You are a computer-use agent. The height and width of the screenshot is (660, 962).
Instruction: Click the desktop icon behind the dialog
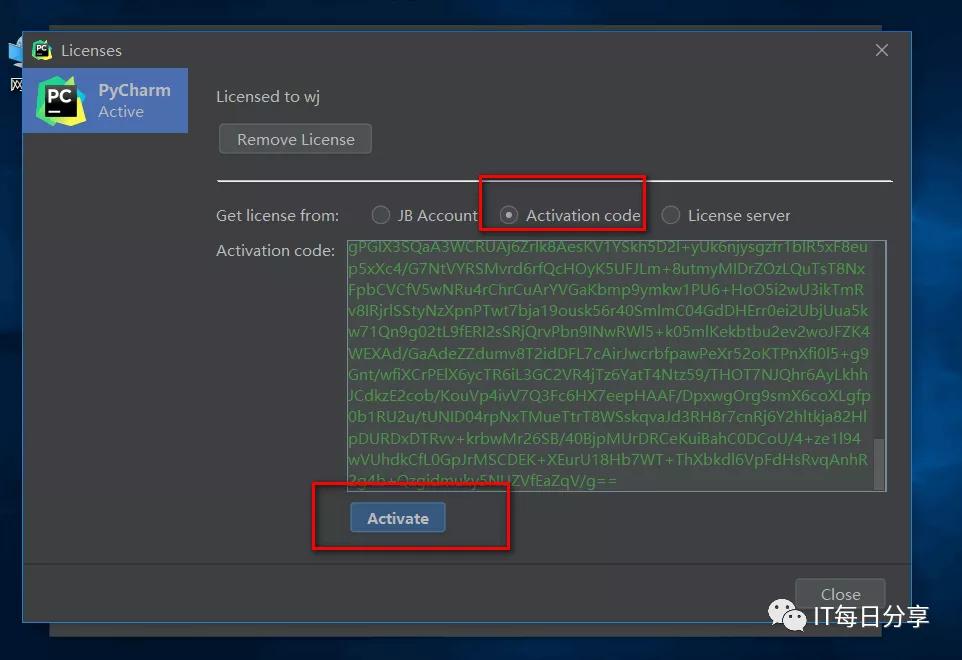click(x=15, y=63)
